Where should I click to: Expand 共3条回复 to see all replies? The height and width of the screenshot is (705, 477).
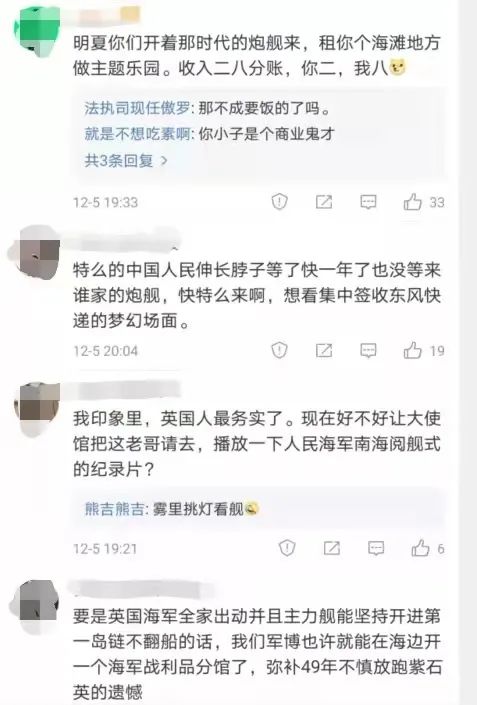click(126, 161)
